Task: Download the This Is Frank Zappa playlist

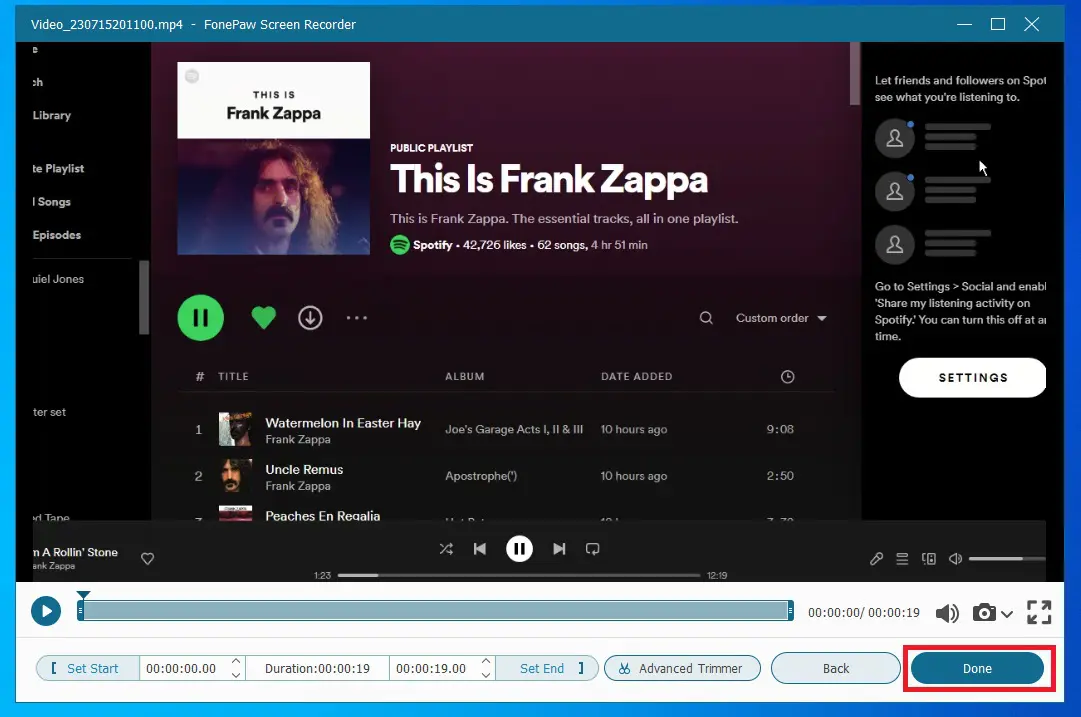Action: pyautogui.click(x=310, y=318)
